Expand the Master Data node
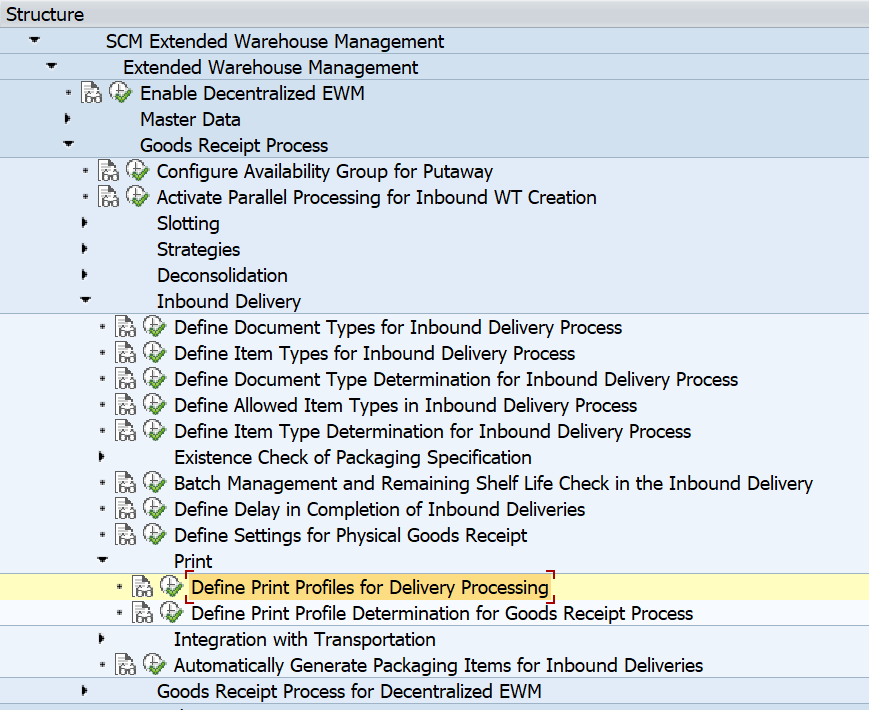This screenshot has width=869, height=710. 68,119
